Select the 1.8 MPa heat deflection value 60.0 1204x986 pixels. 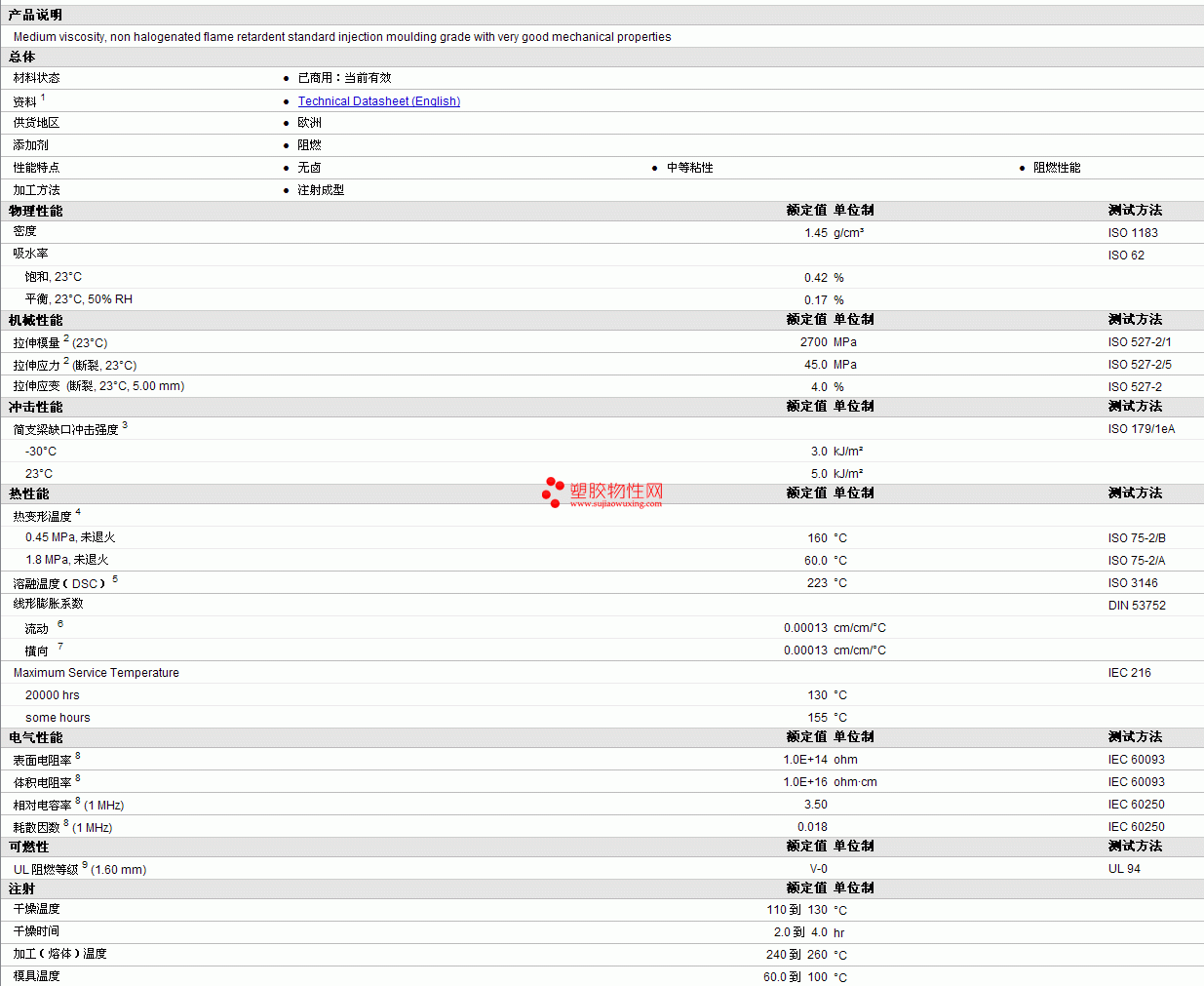tap(816, 561)
